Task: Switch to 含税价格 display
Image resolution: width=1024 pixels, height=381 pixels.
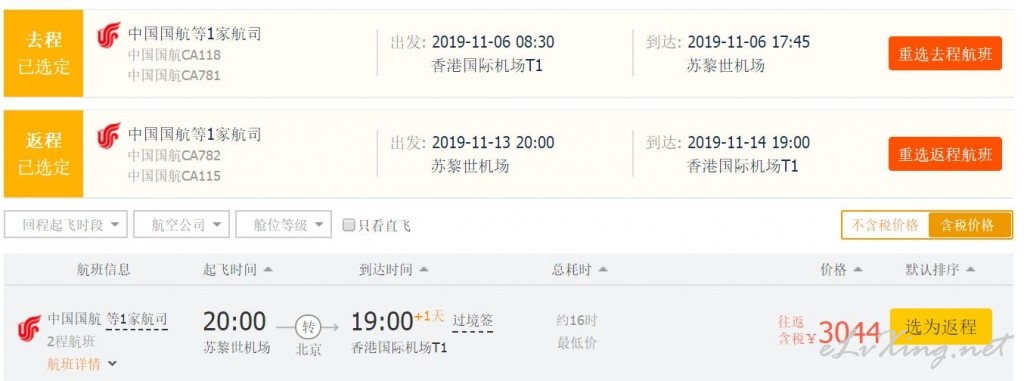Action: coord(970,225)
